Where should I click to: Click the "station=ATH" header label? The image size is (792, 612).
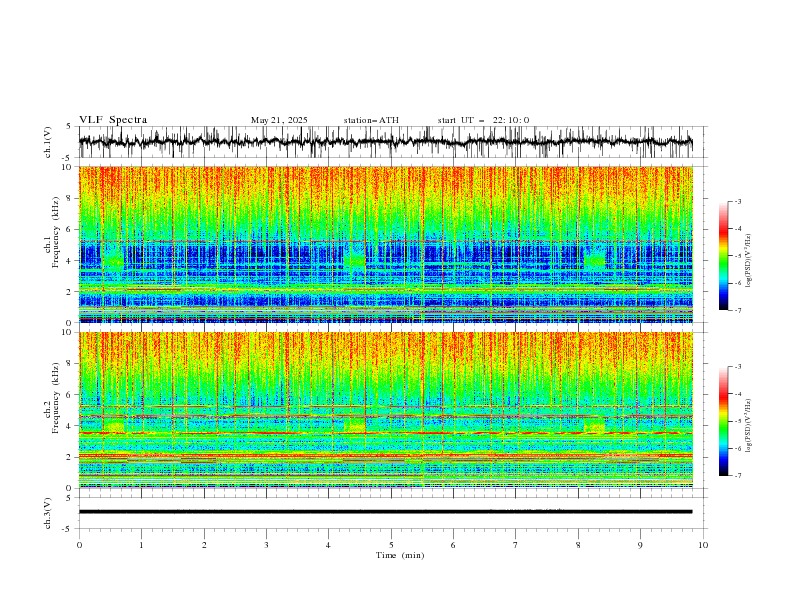[x=371, y=120]
